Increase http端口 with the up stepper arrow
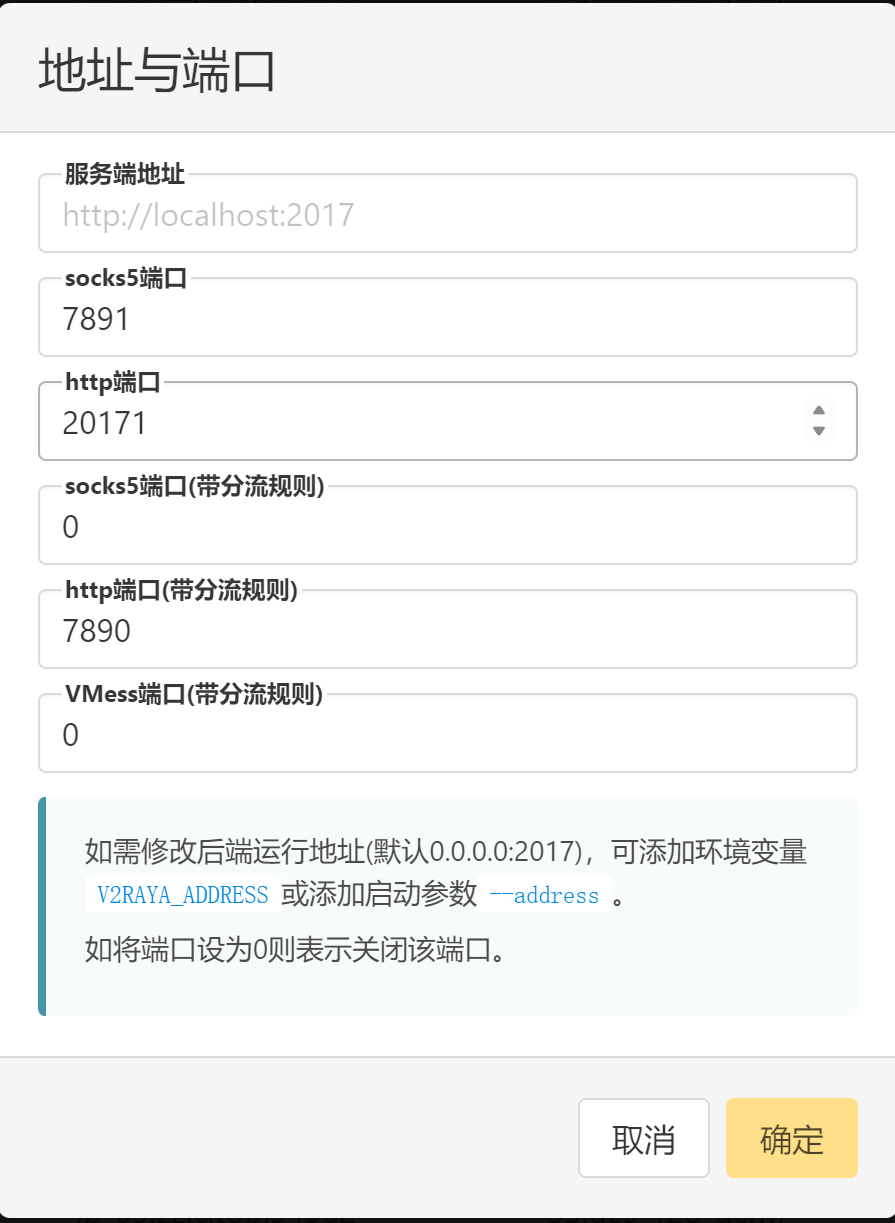 pos(819,410)
